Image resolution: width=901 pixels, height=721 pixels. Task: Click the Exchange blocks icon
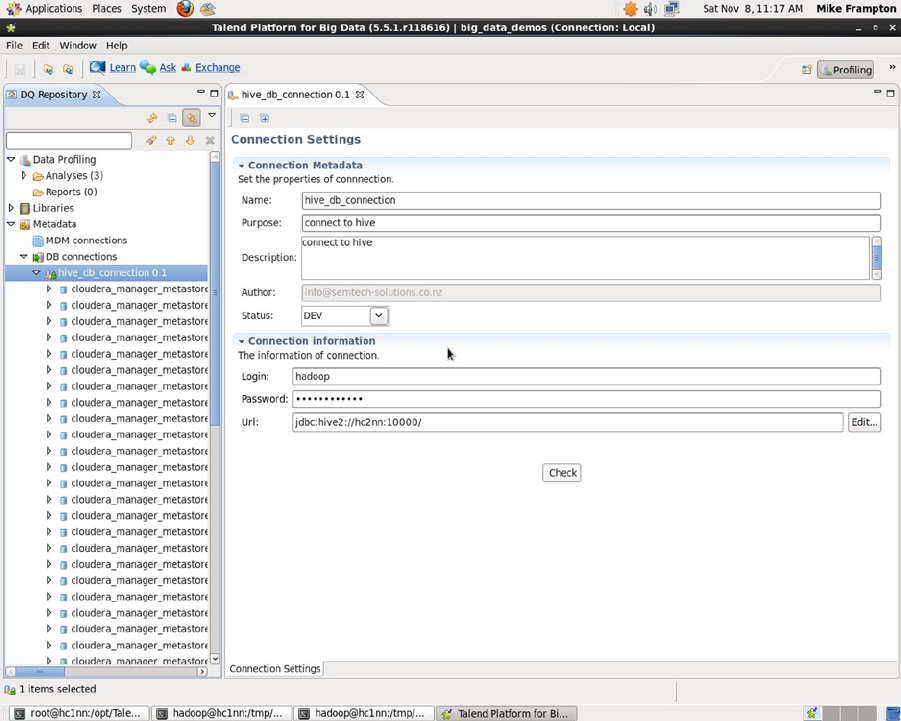pyautogui.click(x=186, y=68)
